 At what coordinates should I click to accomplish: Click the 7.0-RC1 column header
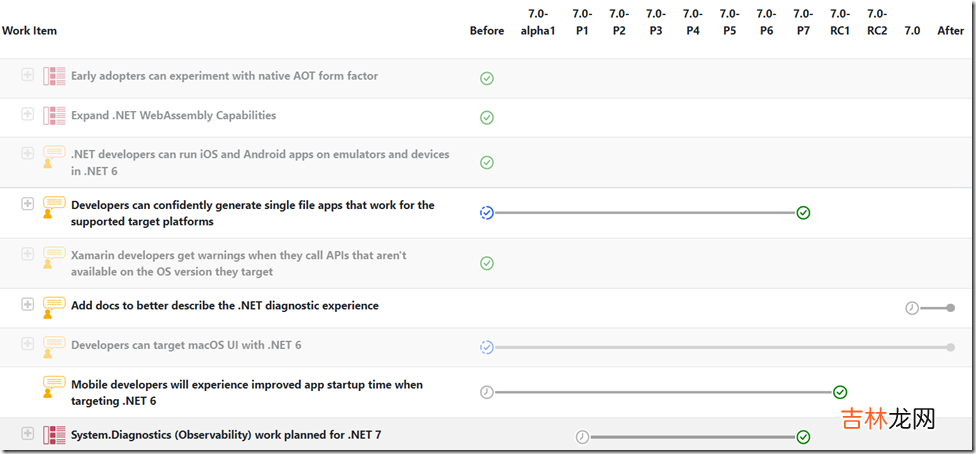(x=840, y=22)
